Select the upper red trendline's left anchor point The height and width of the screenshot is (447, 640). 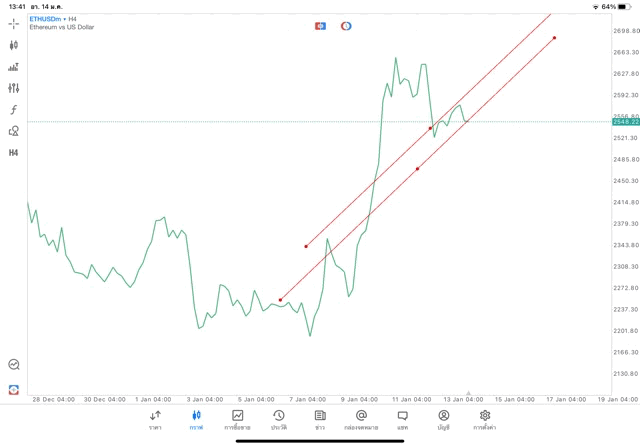(x=306, y=246)
